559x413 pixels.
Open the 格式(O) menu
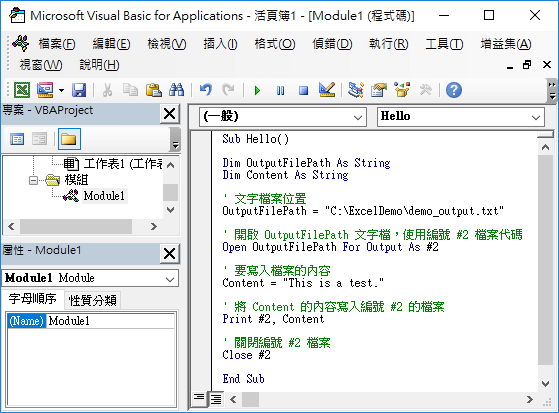[275, 44]
